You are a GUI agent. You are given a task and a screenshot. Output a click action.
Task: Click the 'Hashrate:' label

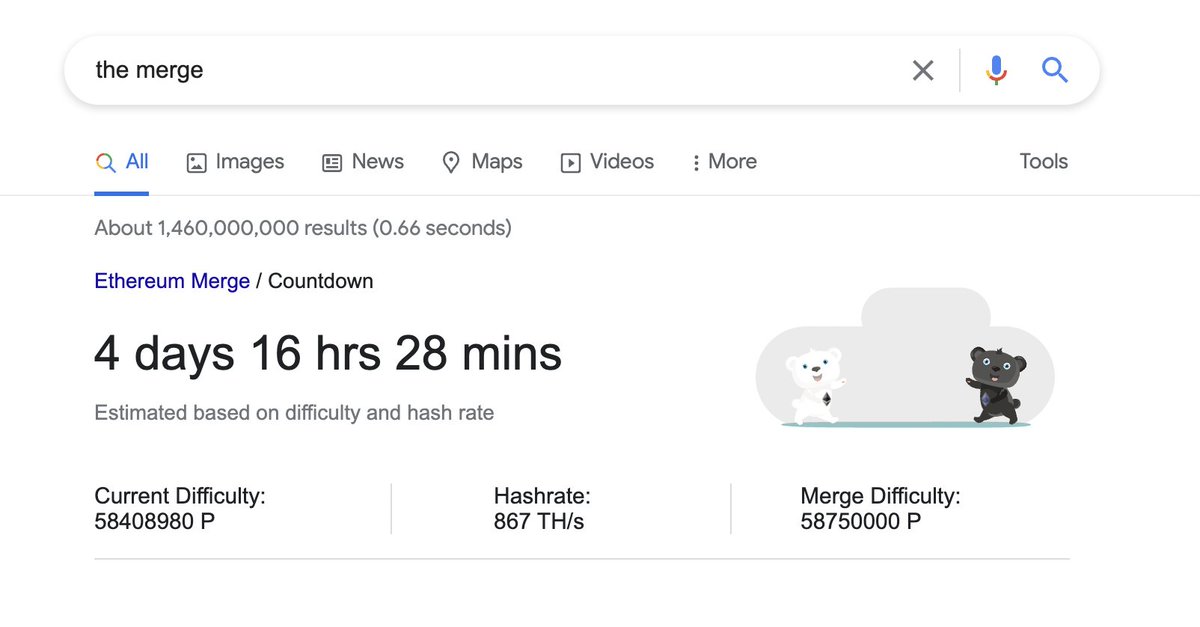tap(542, 496)
